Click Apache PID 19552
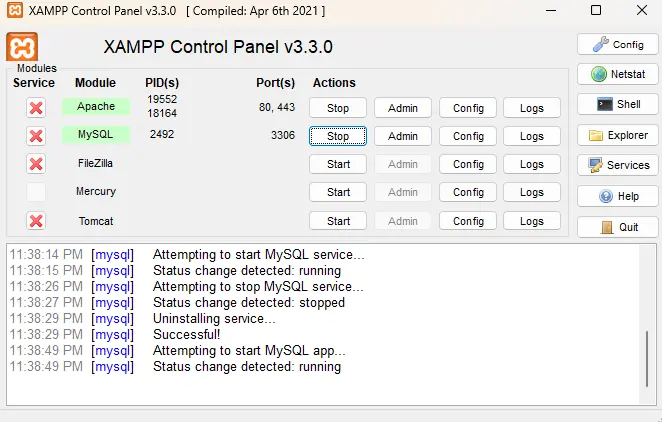This screenshot has height=422, width=662. coord(162,99)
